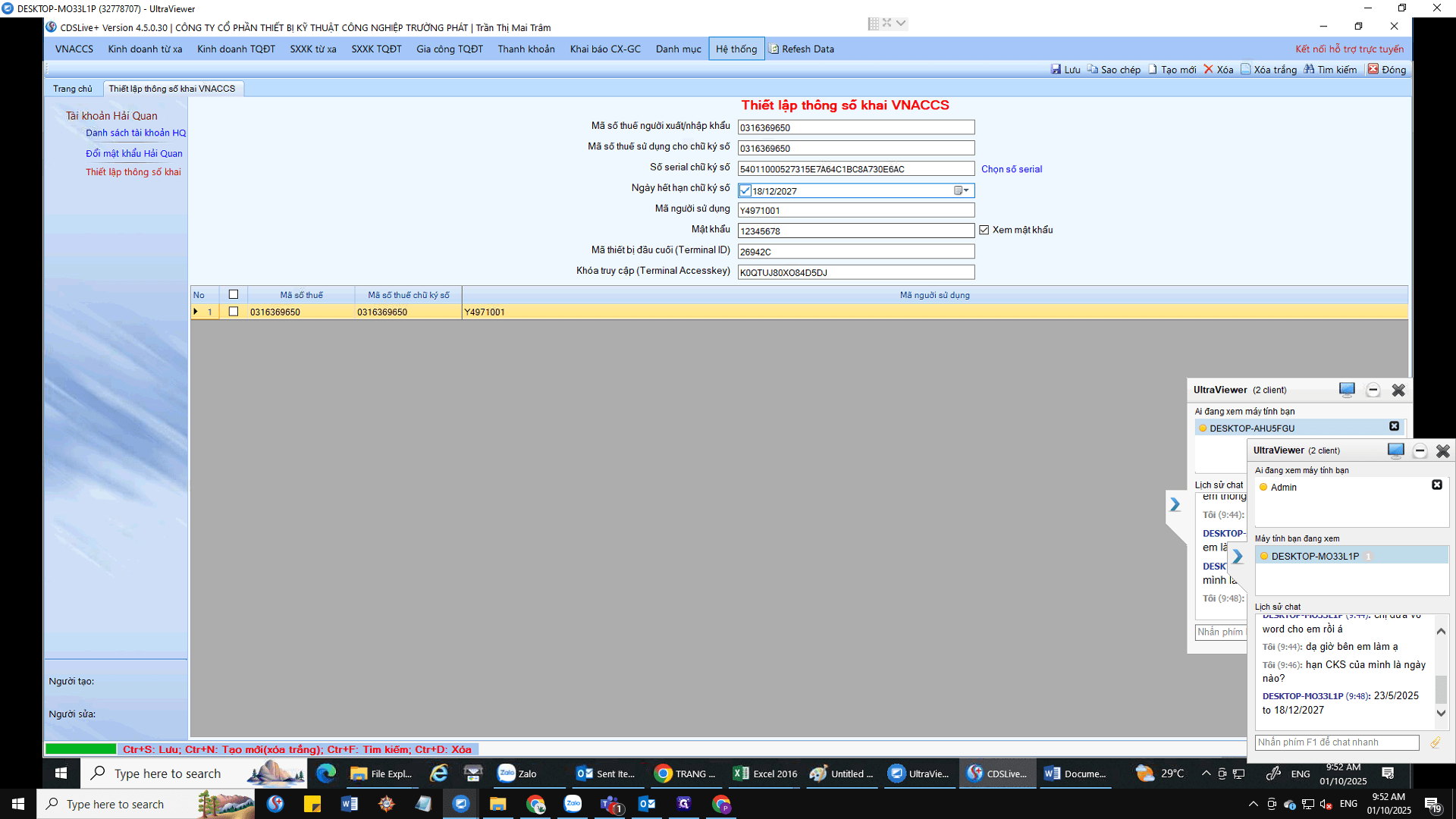Open the VNACCS menu
This screenshot has width=1456, height=819.
(x=74, y=49)
